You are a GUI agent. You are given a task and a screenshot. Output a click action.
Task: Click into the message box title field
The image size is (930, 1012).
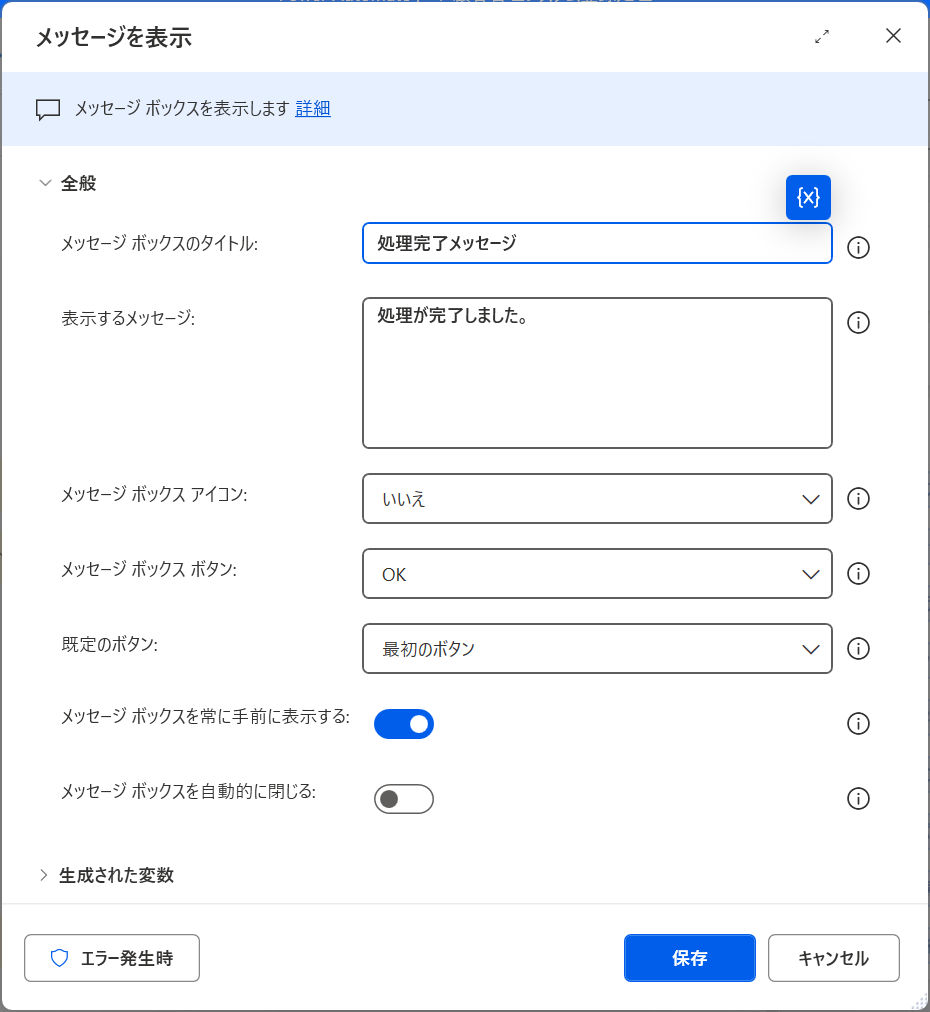click(x=597, y=243)
